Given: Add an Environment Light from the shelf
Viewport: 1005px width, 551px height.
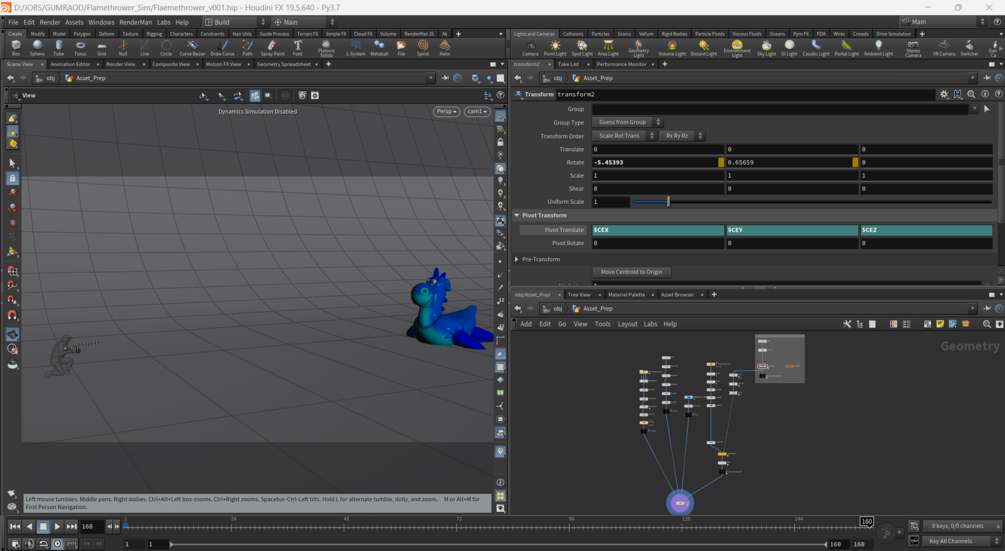Looking at the screenshot, I should [737, 49].
